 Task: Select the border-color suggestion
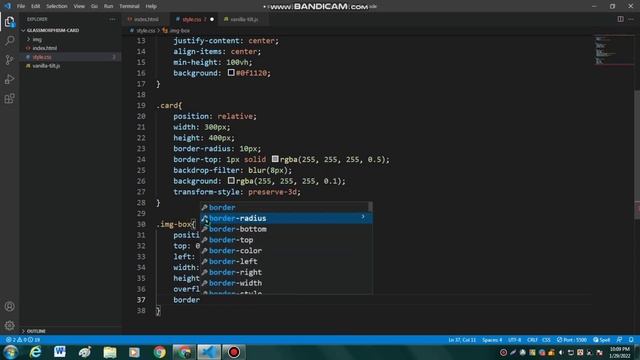coord(286,251)
